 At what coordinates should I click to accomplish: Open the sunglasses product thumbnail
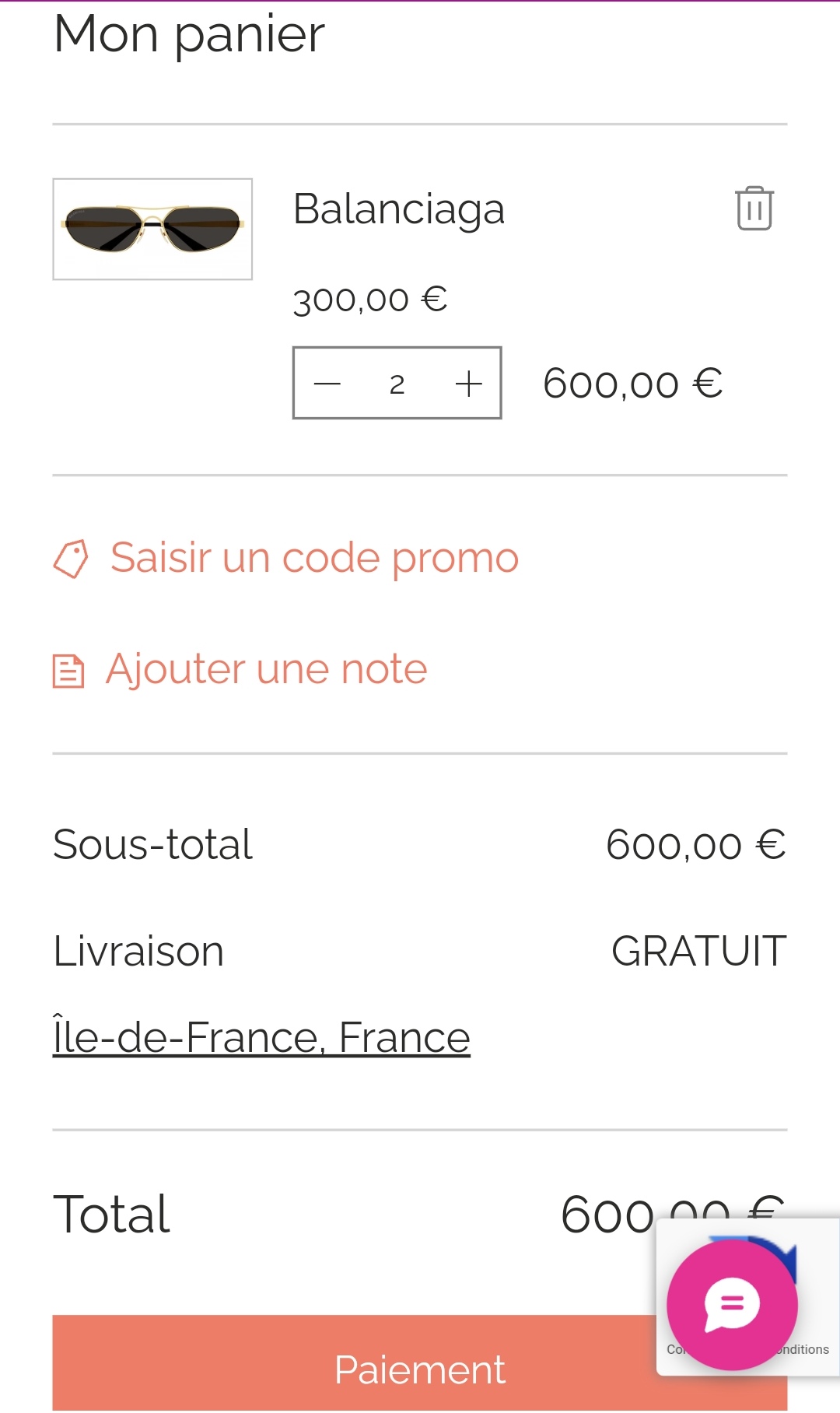[x=152, y=229]
